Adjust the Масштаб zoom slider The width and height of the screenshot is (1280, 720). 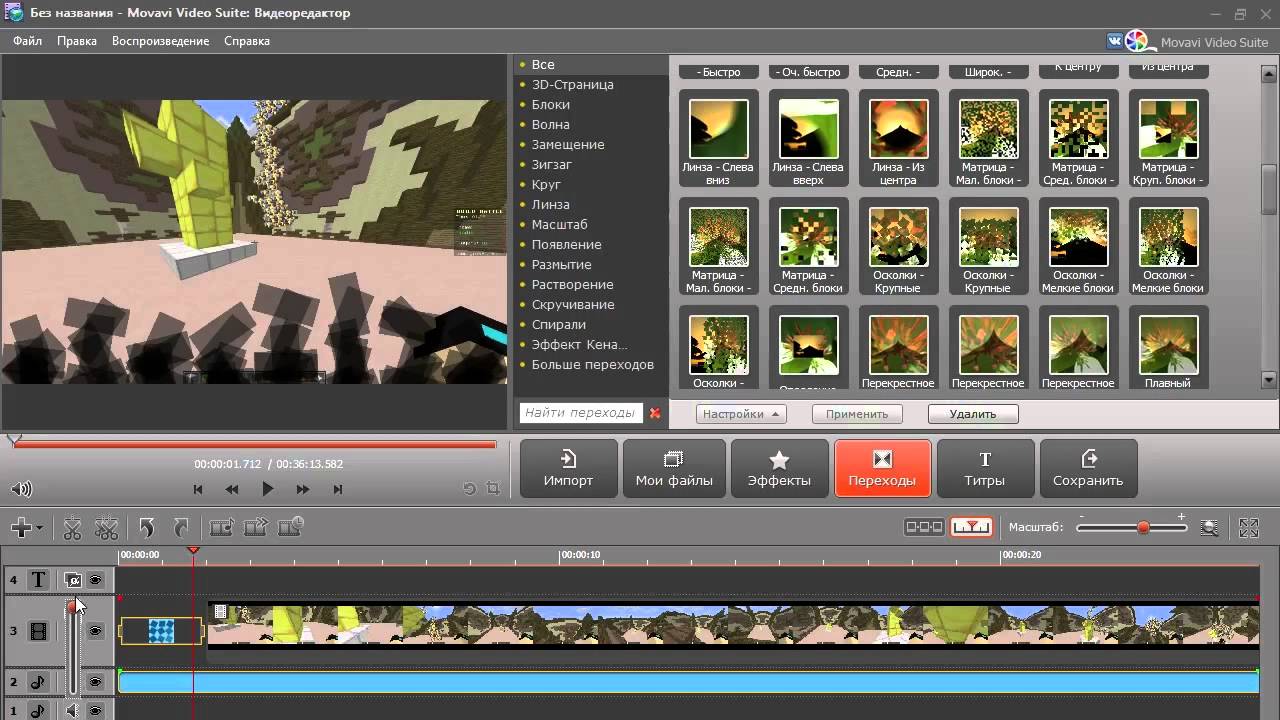tap(1143, 527)
